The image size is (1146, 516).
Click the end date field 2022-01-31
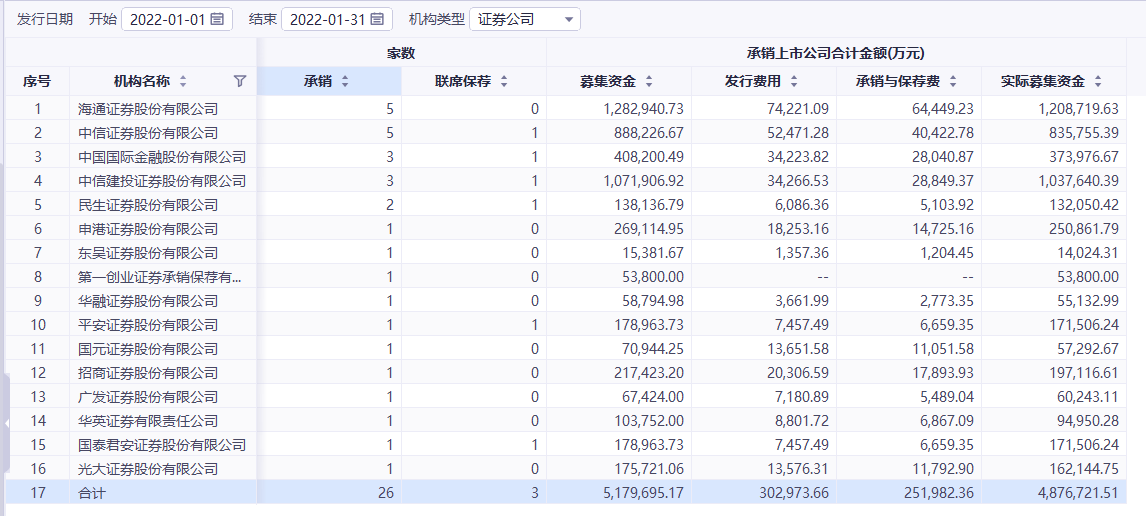(x=326, y=19)
